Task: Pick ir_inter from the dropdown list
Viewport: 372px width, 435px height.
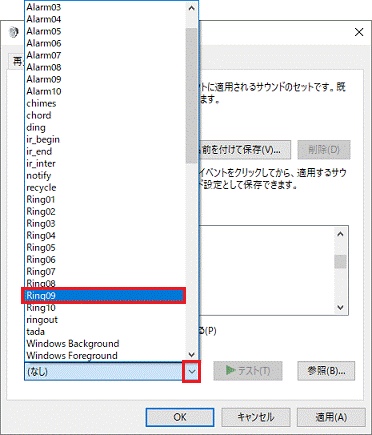Action: 105,163
